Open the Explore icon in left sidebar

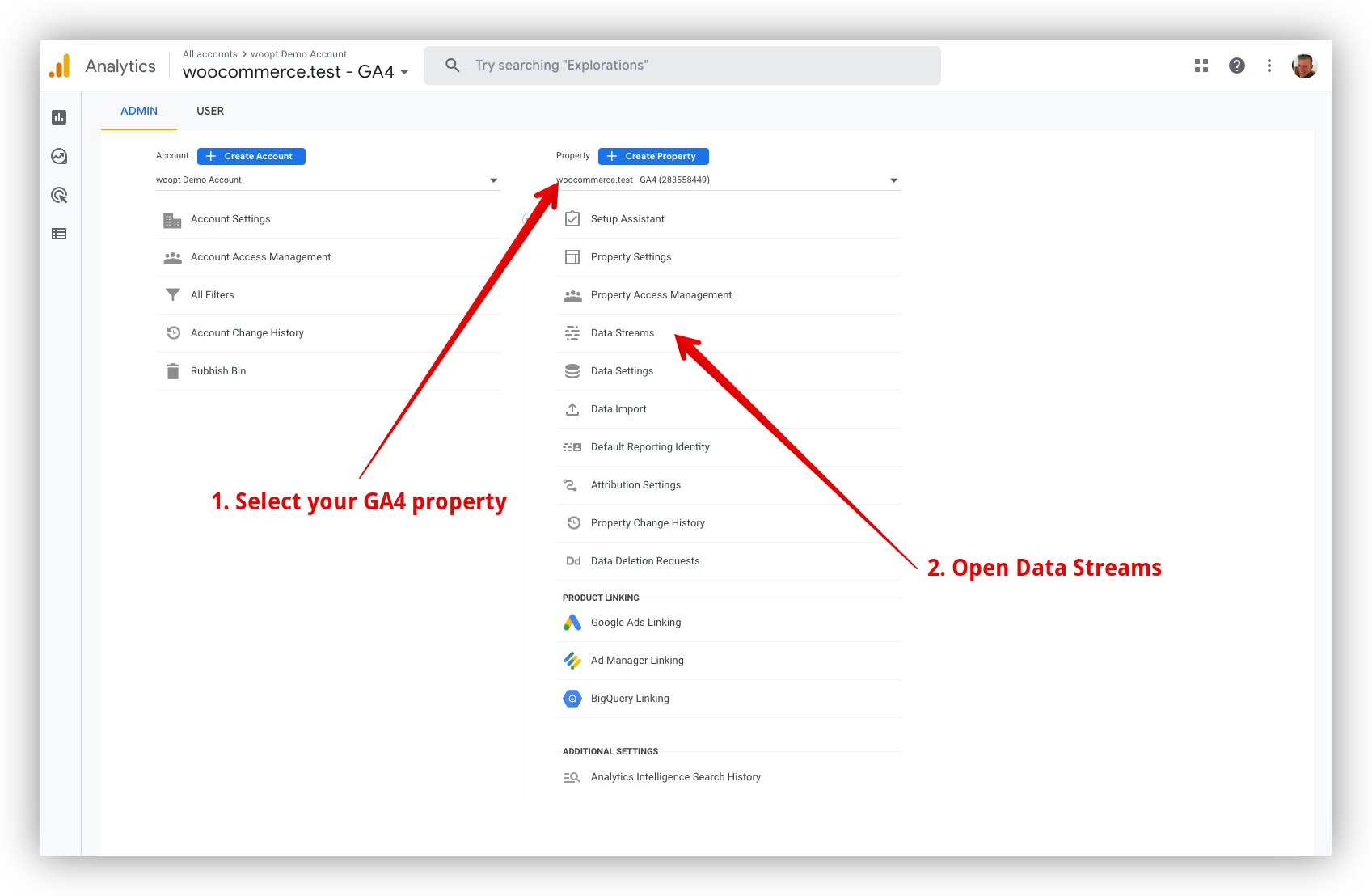[59, 156]
